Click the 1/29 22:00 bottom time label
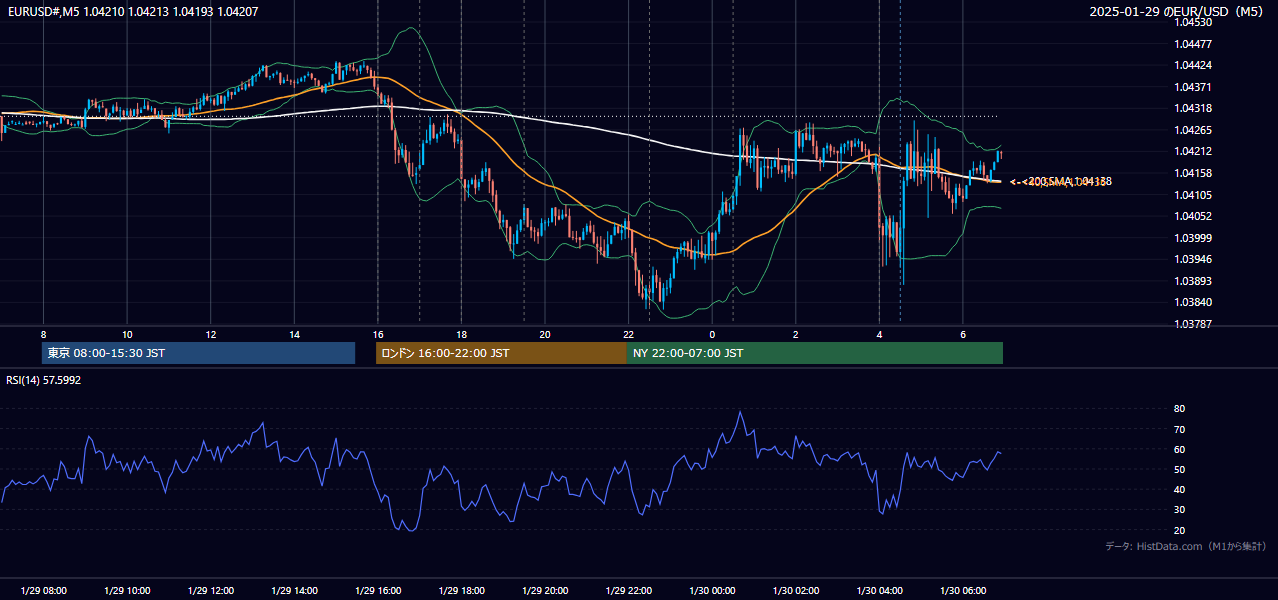Screen dimensions: 1278x600 (629, 591)
